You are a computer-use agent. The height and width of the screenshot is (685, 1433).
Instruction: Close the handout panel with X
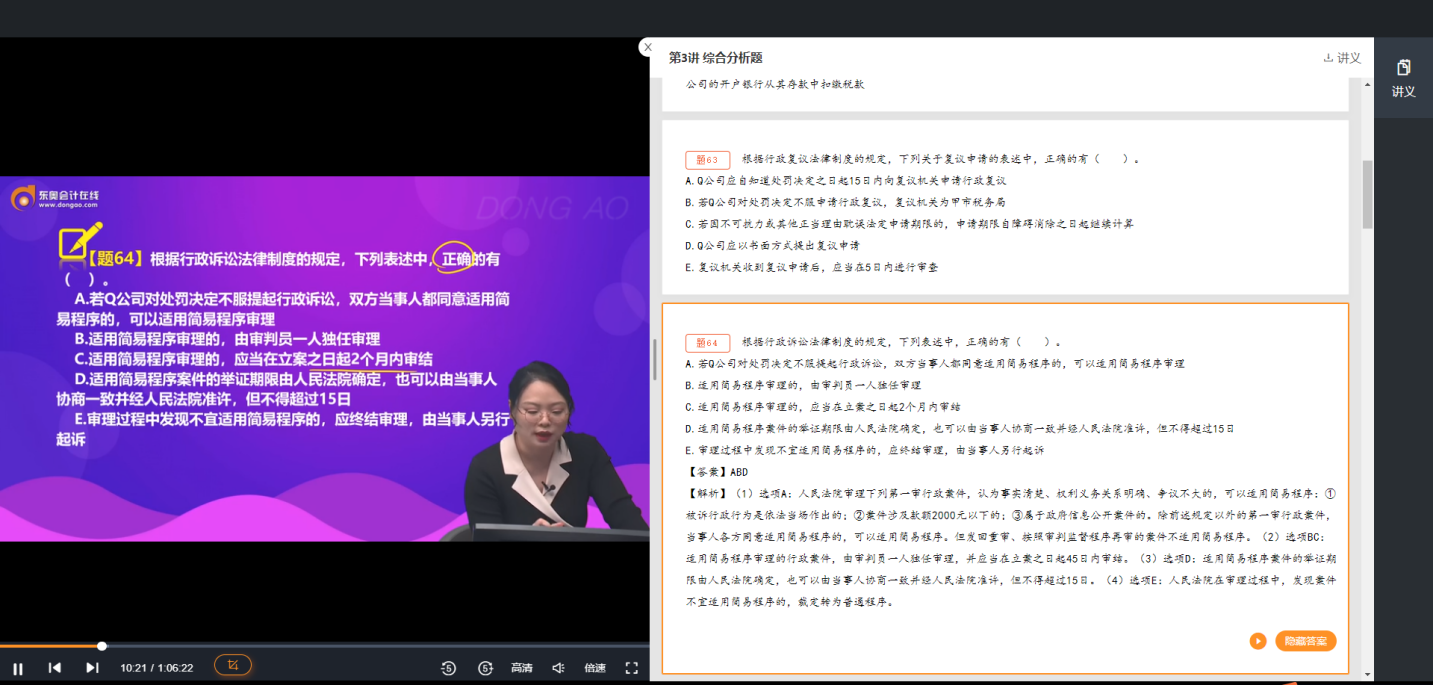click(x=647, y=47)
